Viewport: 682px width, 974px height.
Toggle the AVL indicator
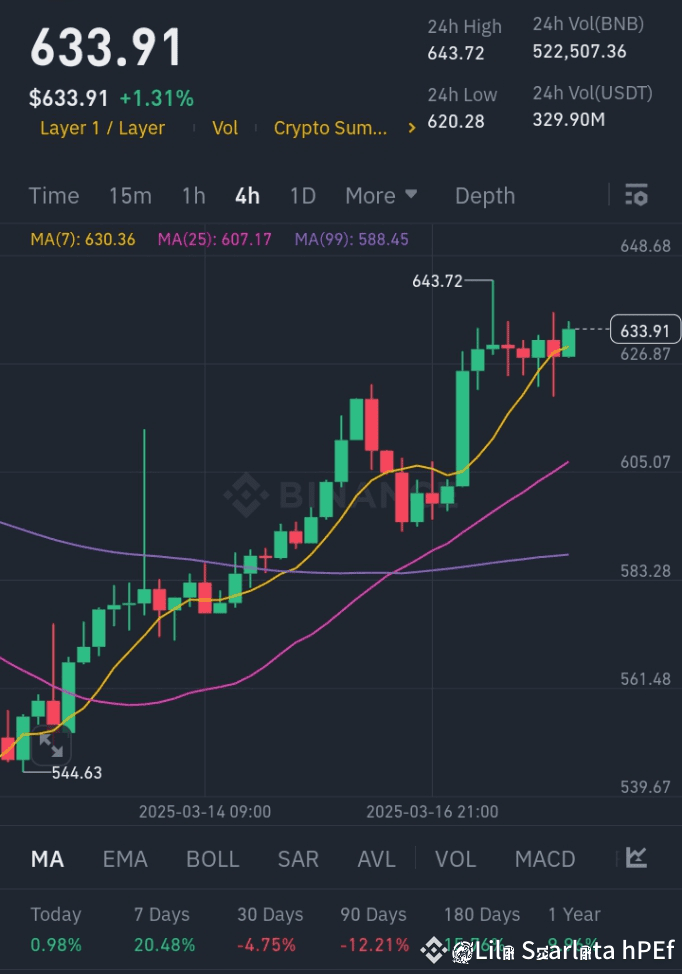(377, 859)
